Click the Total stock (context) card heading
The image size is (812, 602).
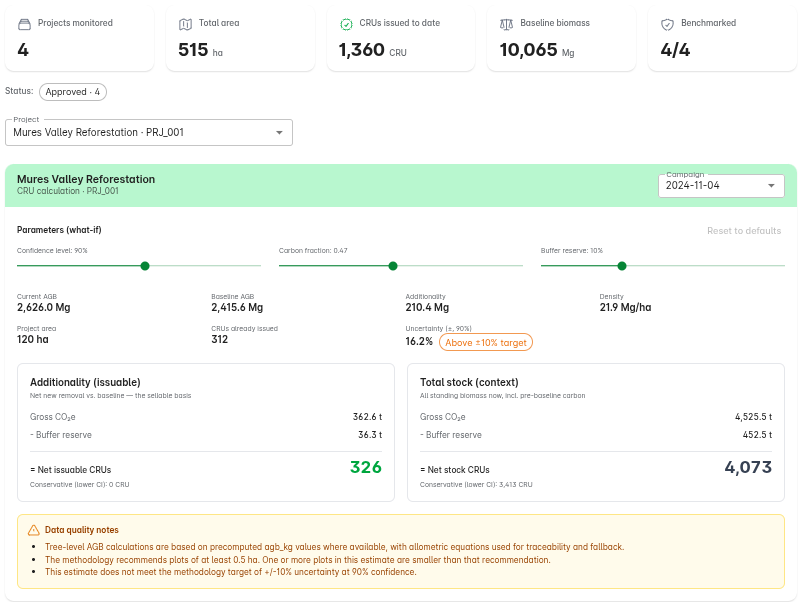click(469, 382)
